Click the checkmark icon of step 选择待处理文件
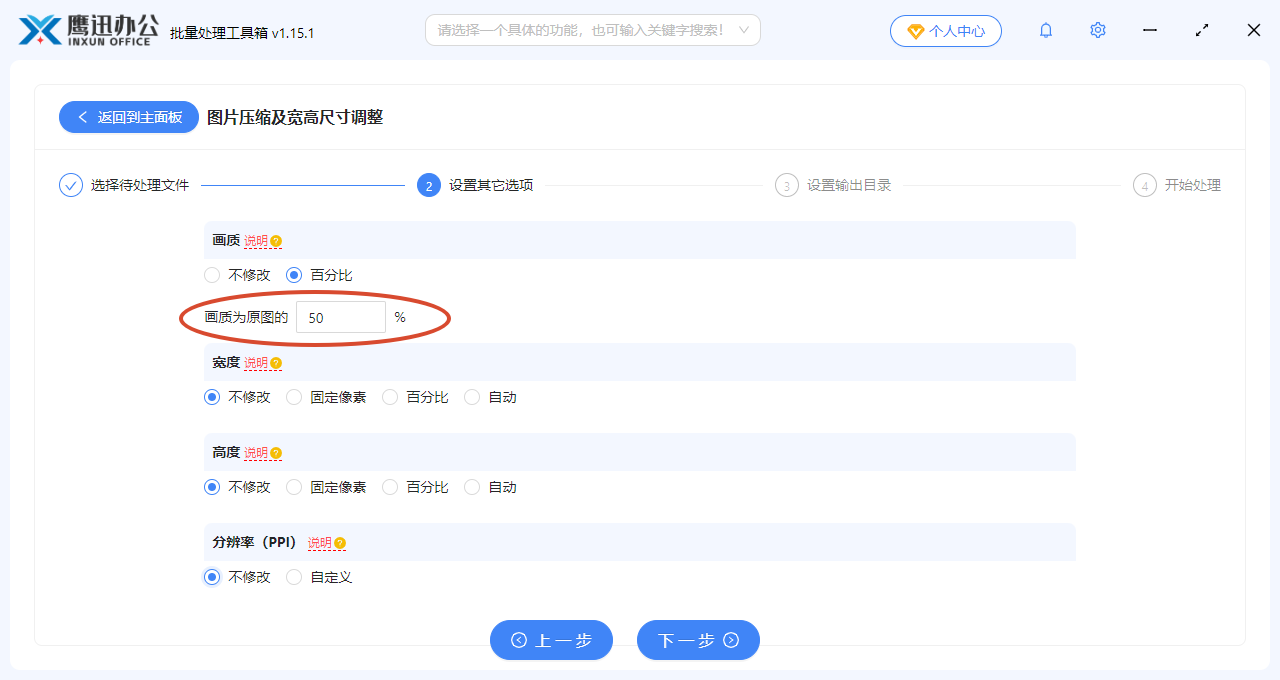The height and width of the screenshot is (680, 1280). pos(71,185)
